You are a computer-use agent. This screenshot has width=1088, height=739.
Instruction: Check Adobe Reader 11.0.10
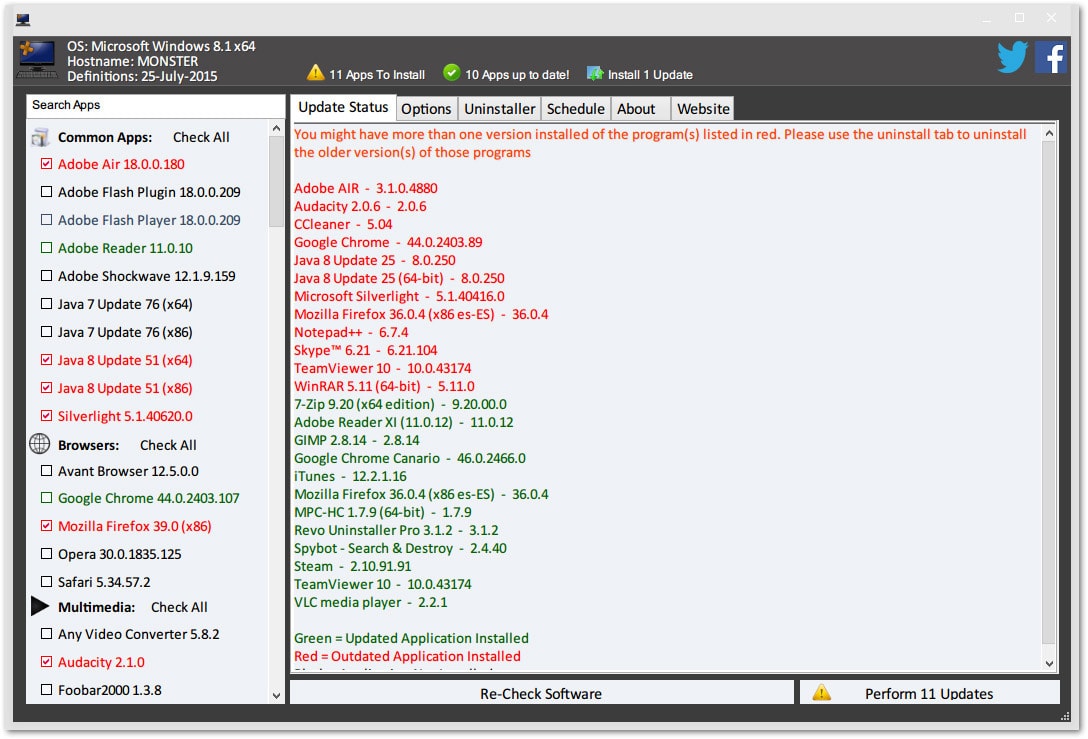pos(46,248)
